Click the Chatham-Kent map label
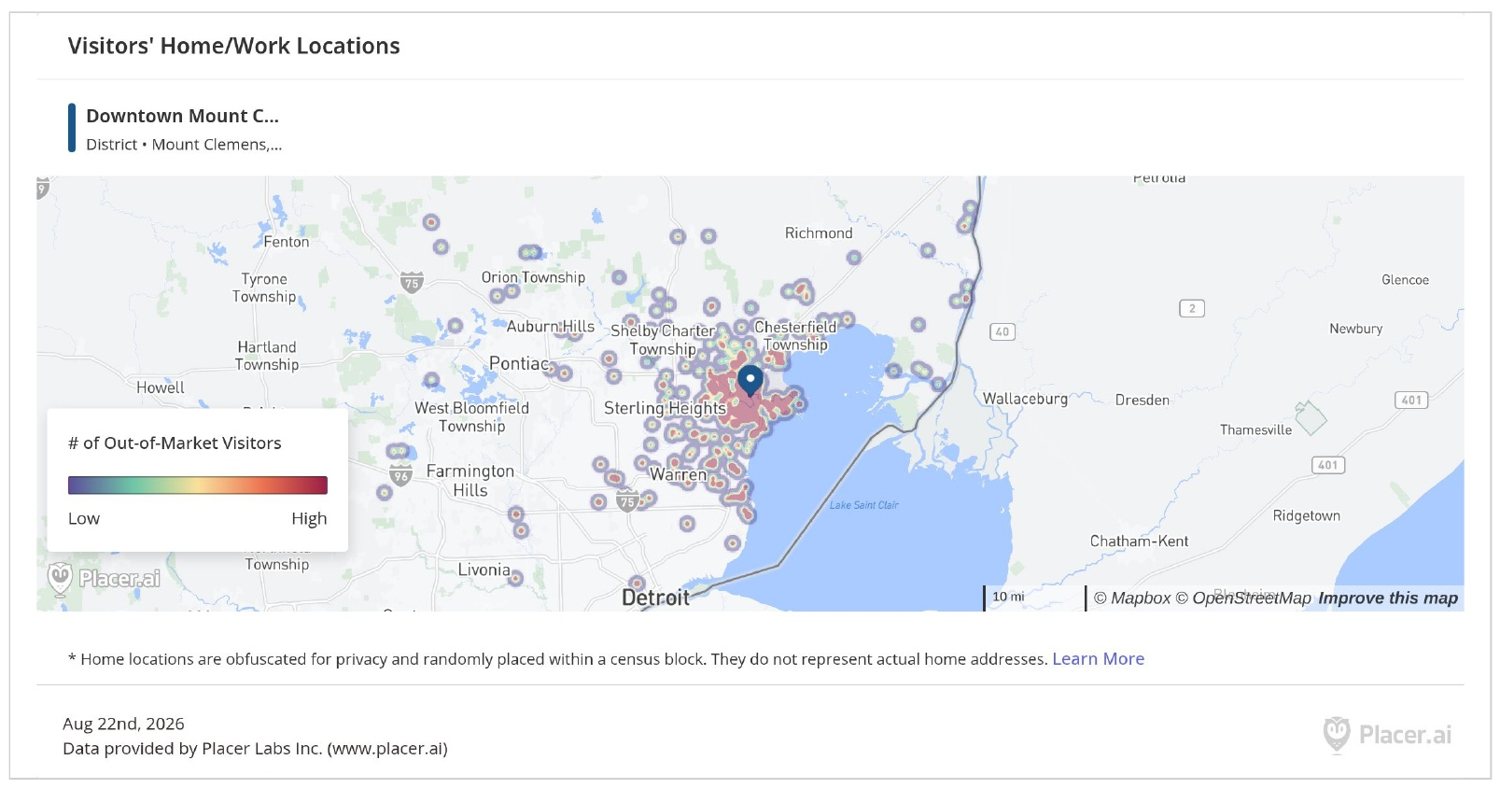Screen dimensions: 1500x788 [x=1139, y=541]
